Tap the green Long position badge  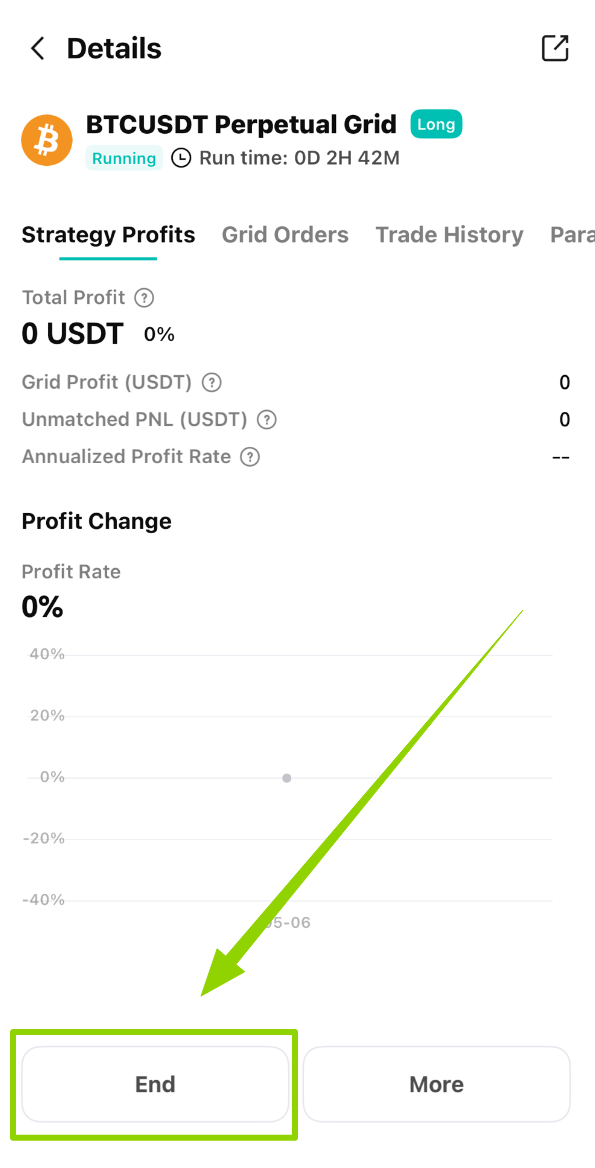pyautogui.click(x=436, y=124)
